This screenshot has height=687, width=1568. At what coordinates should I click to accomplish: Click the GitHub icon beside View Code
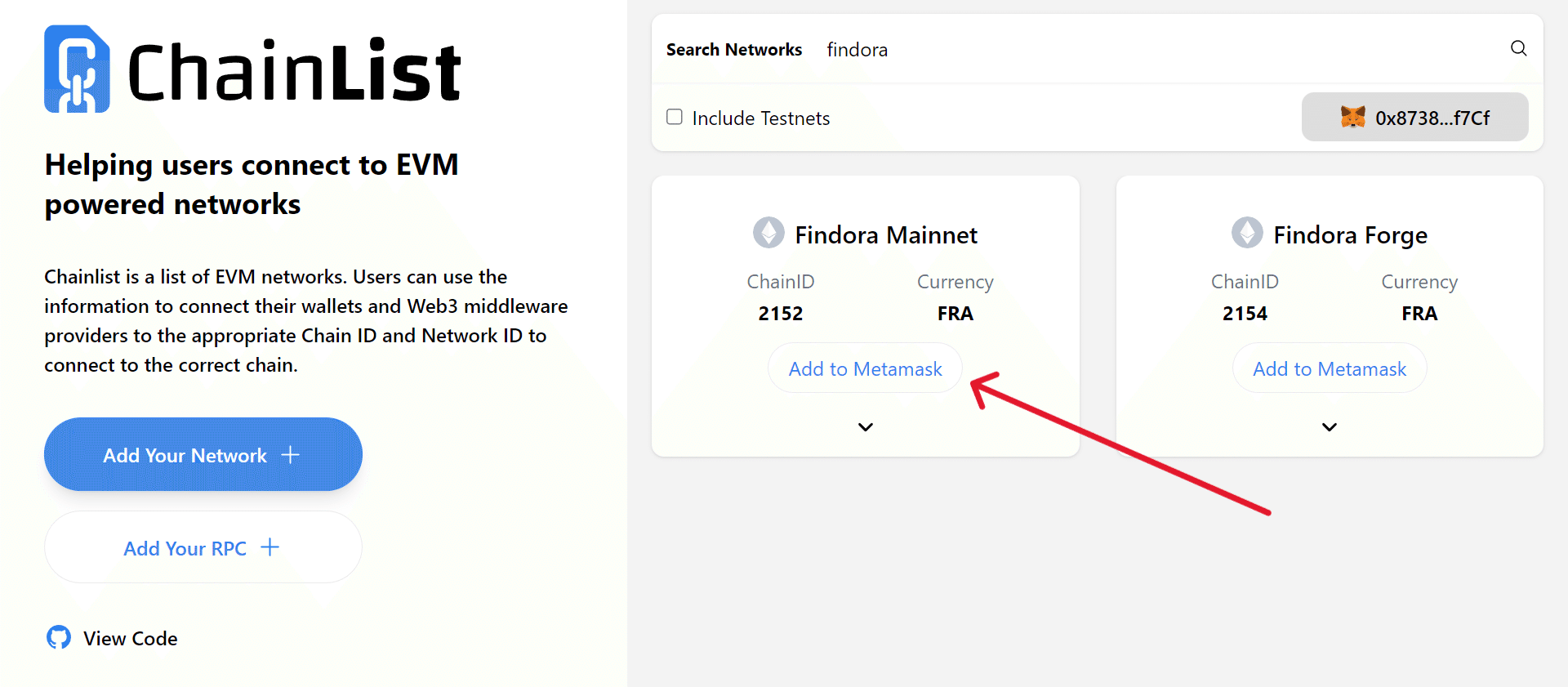click(x=59, y=637)
